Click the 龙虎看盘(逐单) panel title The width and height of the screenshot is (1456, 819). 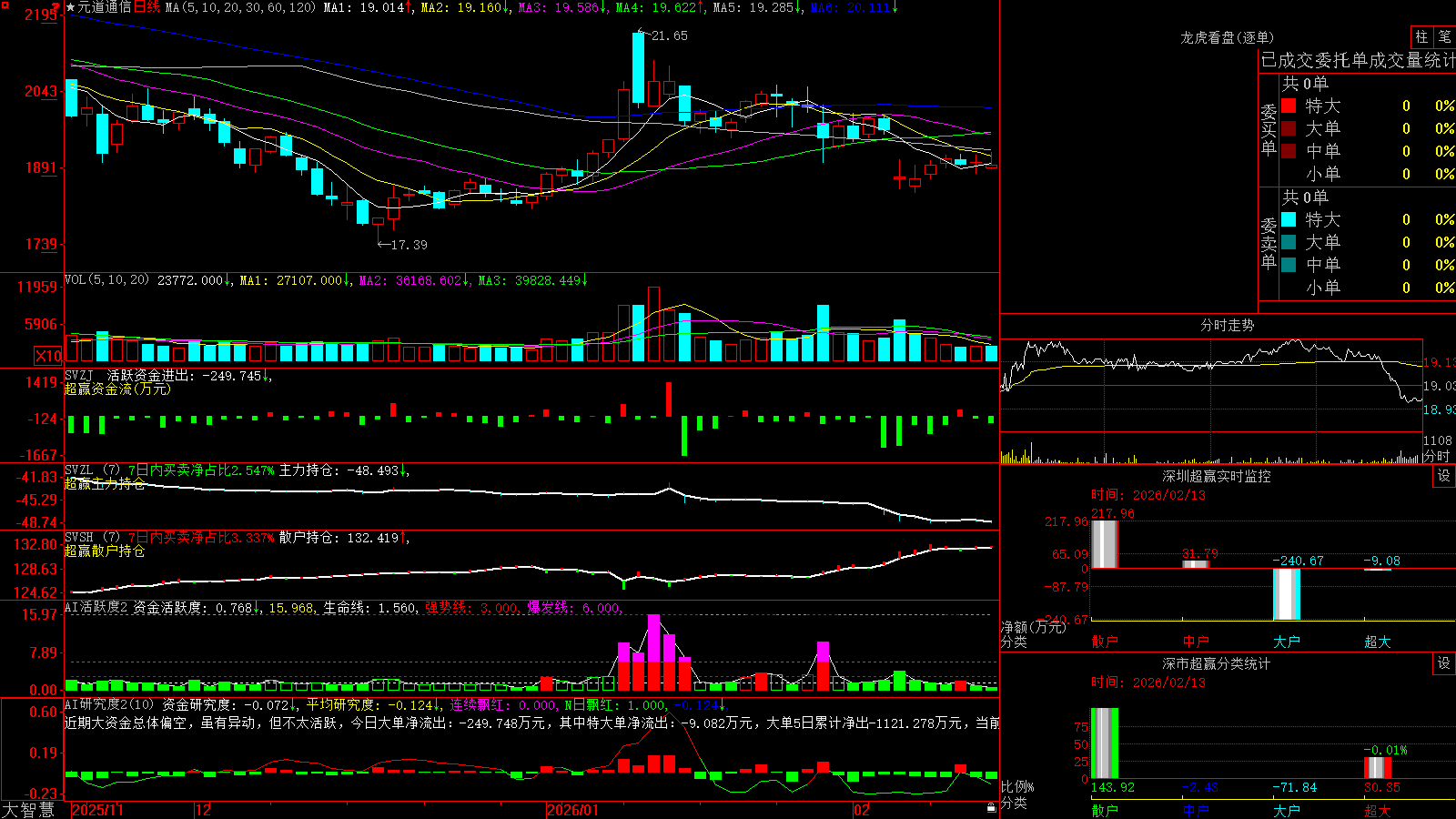click(x=1227, y=37)
